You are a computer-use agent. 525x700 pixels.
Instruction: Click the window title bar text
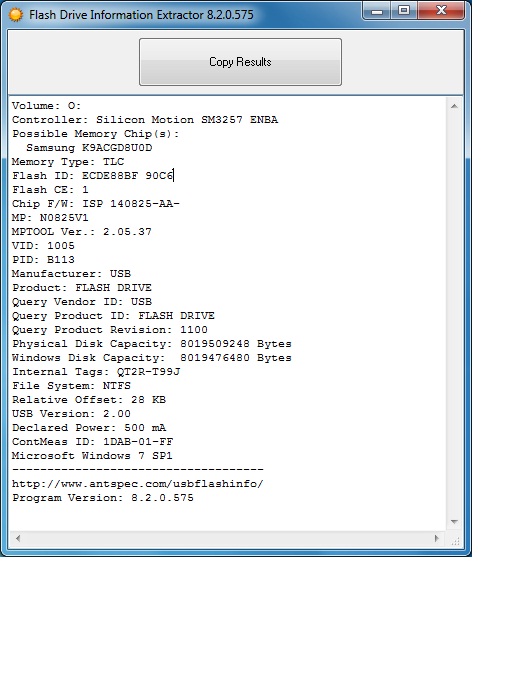(x=141, y=15)
